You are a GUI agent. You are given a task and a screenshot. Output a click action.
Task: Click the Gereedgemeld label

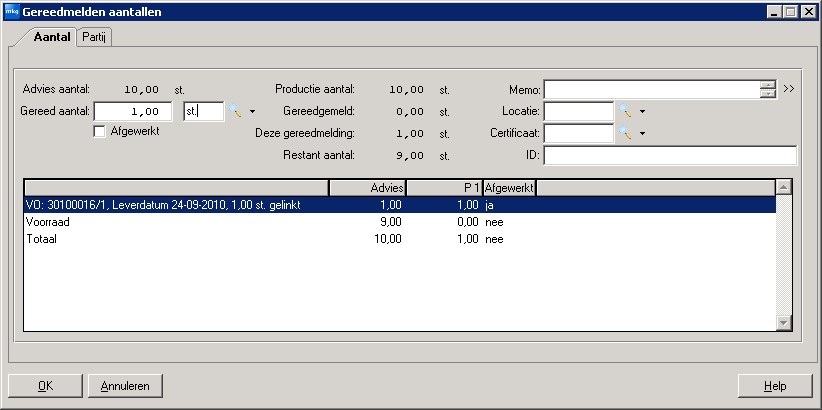point(319,111)
